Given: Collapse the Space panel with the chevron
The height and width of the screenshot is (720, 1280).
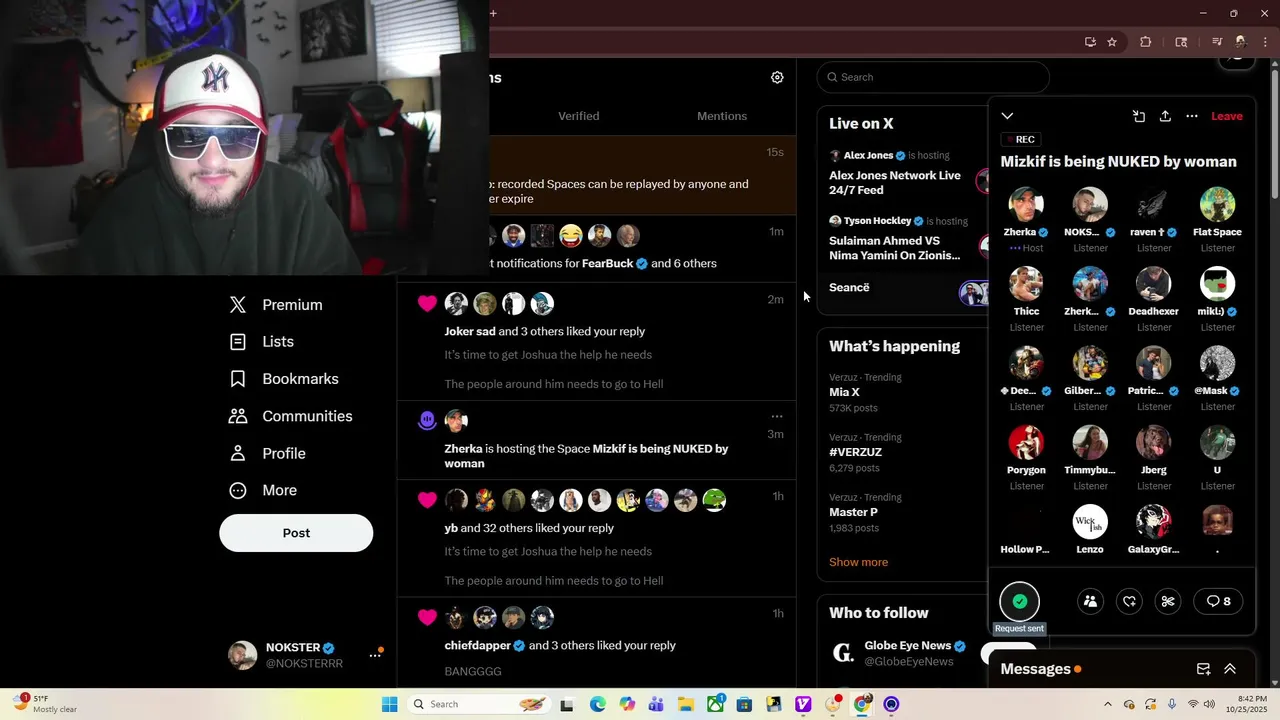Looking at the screenshot, I should pyautogui.click(x=1007, y=116).
